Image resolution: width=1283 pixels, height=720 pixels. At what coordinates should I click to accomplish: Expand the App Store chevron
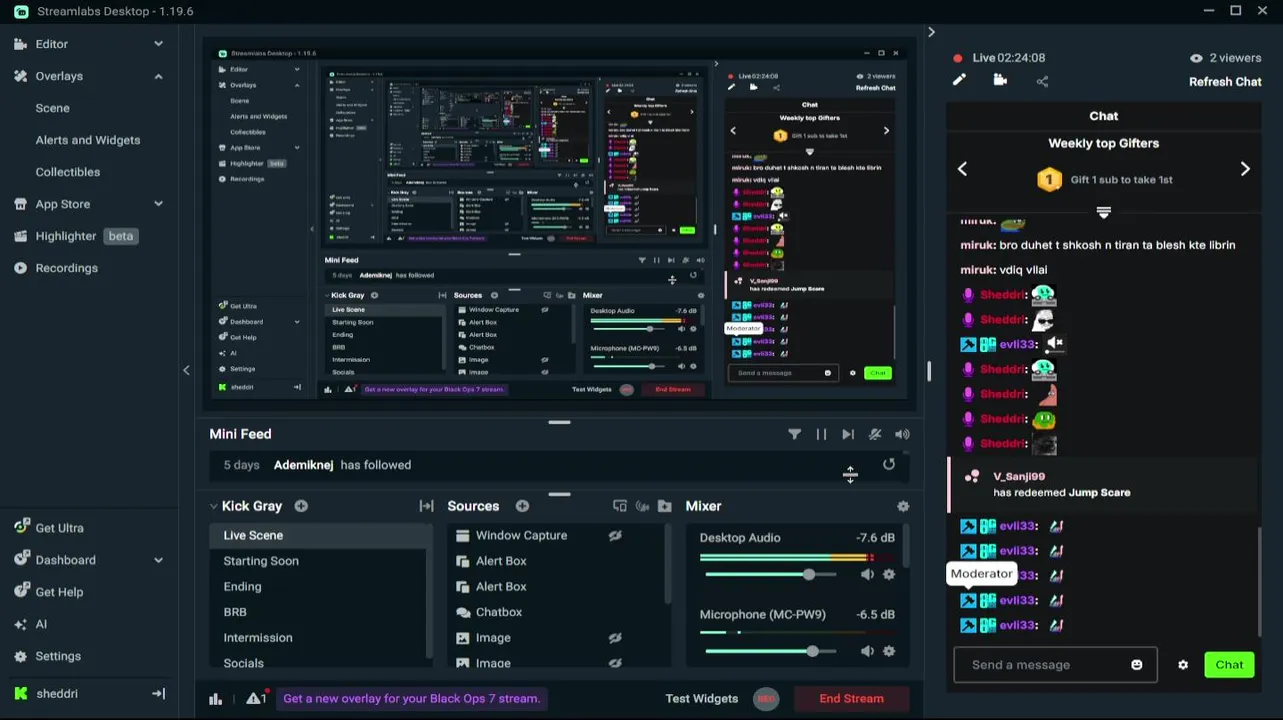coord(158,204)
